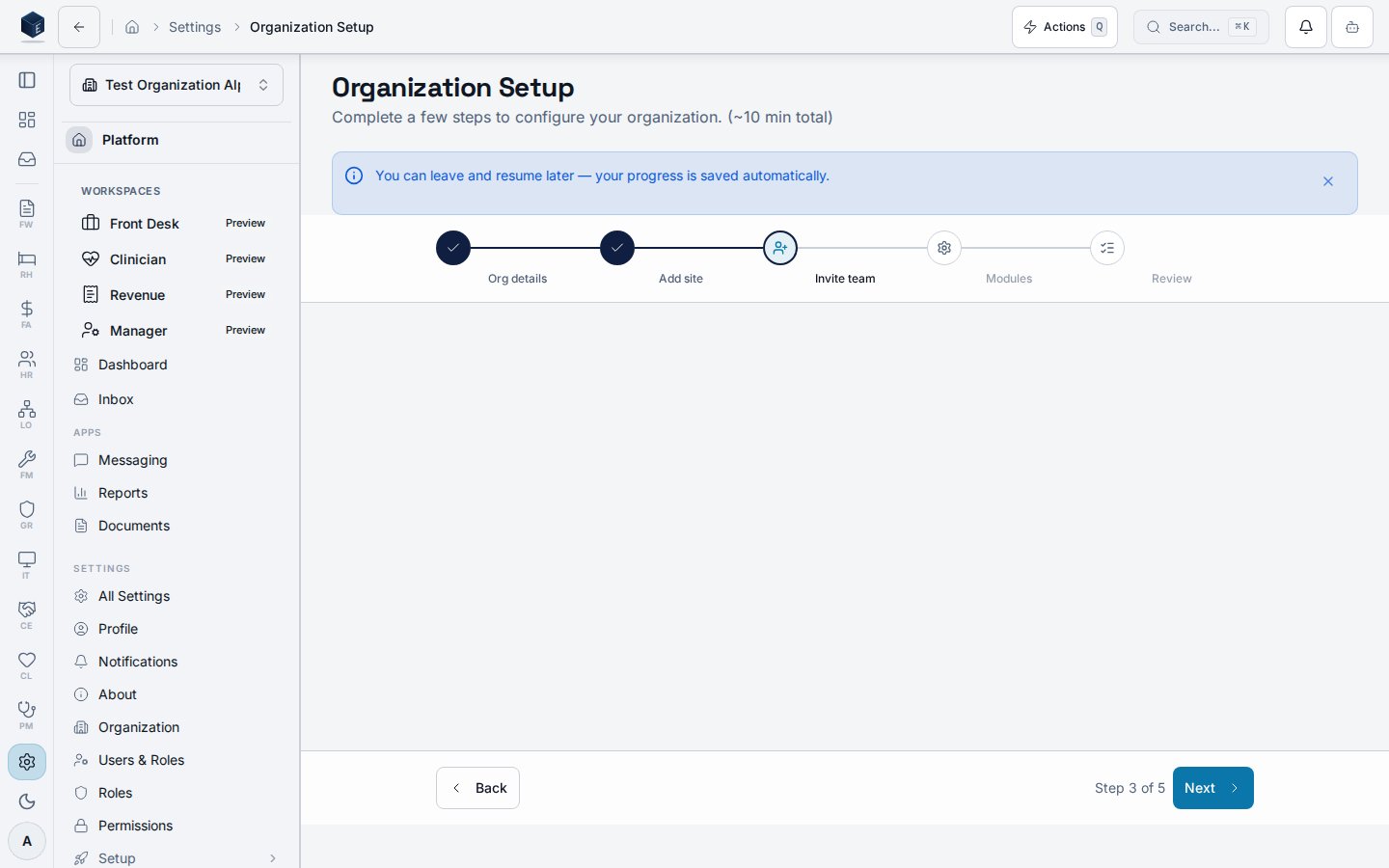
Task: Go to Dashboard in the sidebar
Action: (177, 365)
